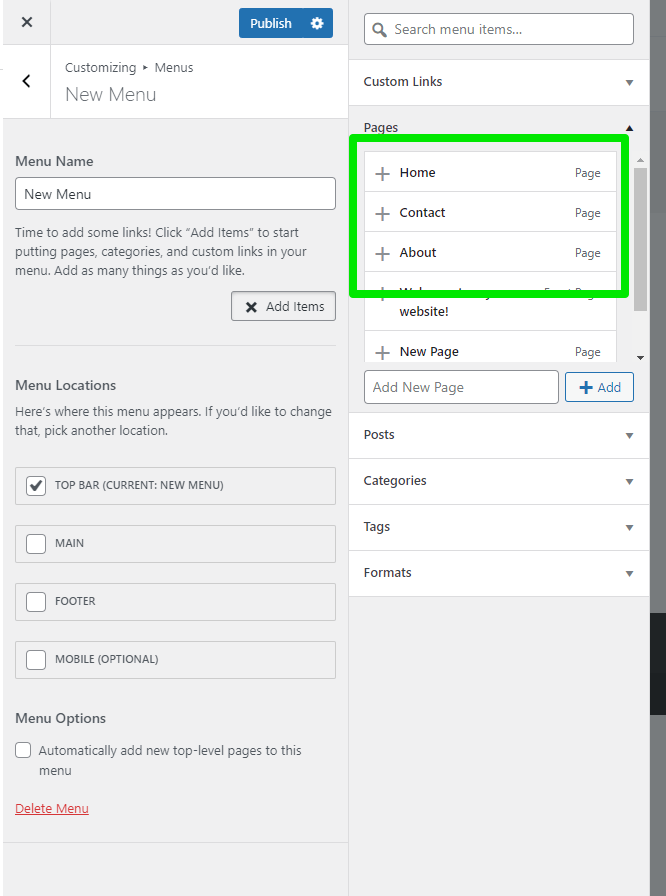Image resolution: width=666 pixels, height=896 pixels.
Task: Enable the Mobile (Optional) location checkbox
Action: pos(36,660)
